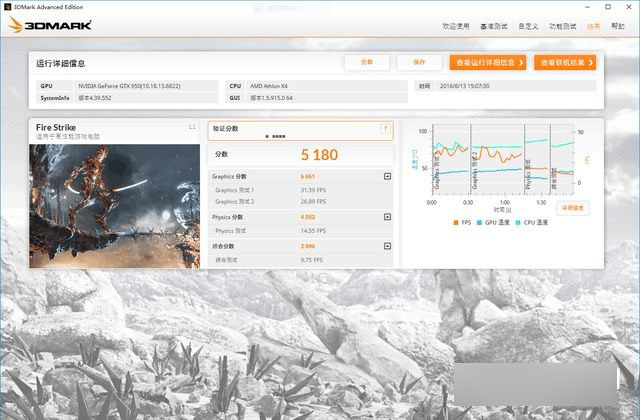The width and height of the screenshot is (640, 420).
Task: Collapse the 综合分数 combined score section
Action: [x=387, y=246]
